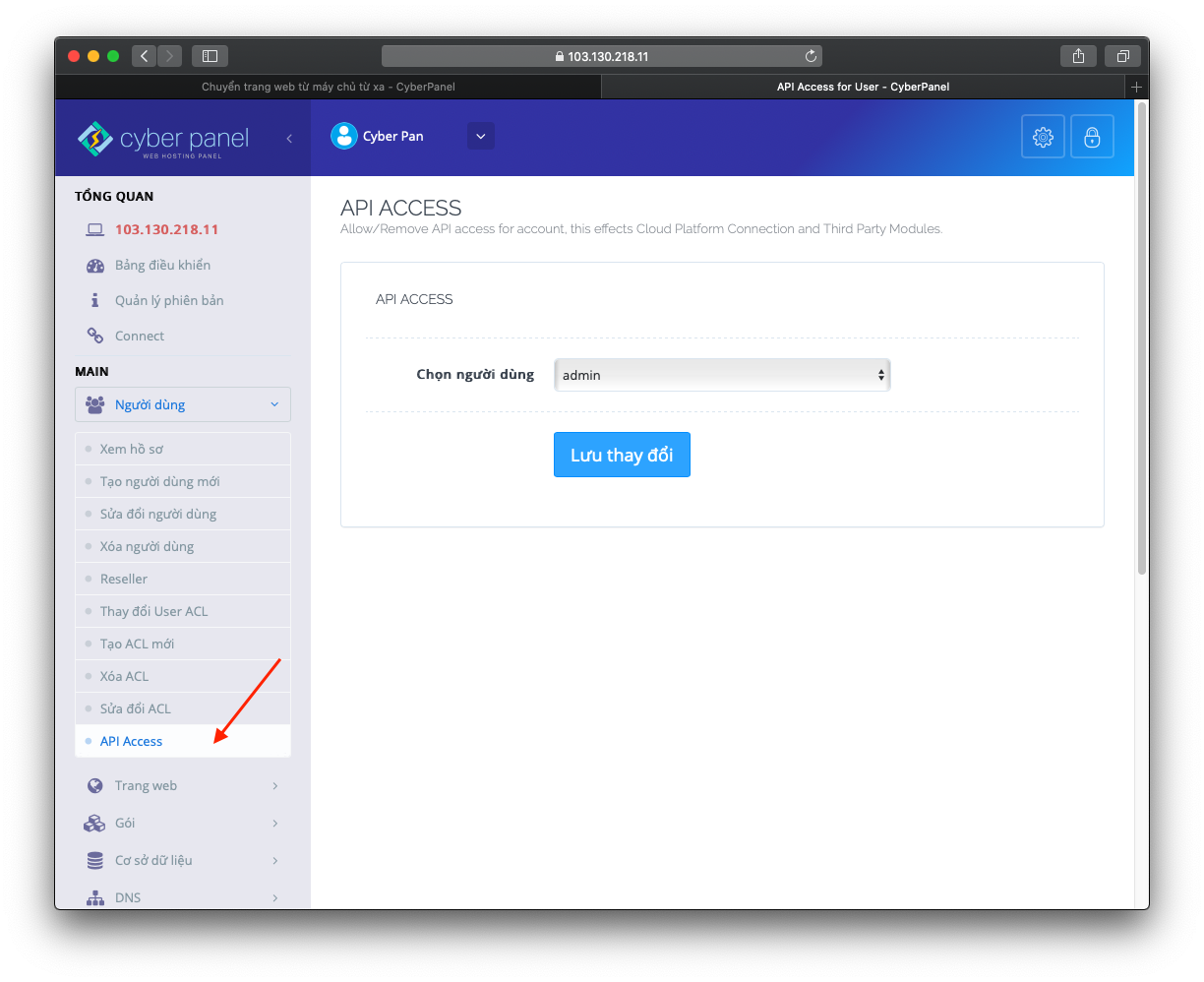The height and width of the screenshot is (982, 1204).
Task: Open Xóa ACL menu item
Action: pos(183,676)
